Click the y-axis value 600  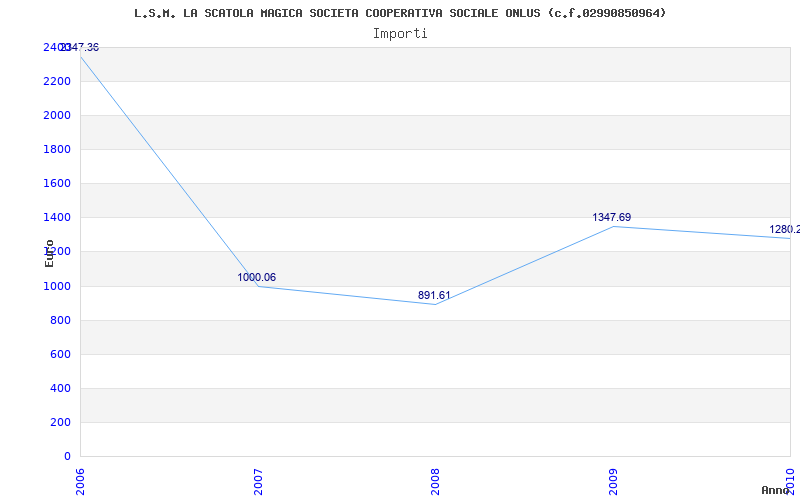tap(60, 355)
